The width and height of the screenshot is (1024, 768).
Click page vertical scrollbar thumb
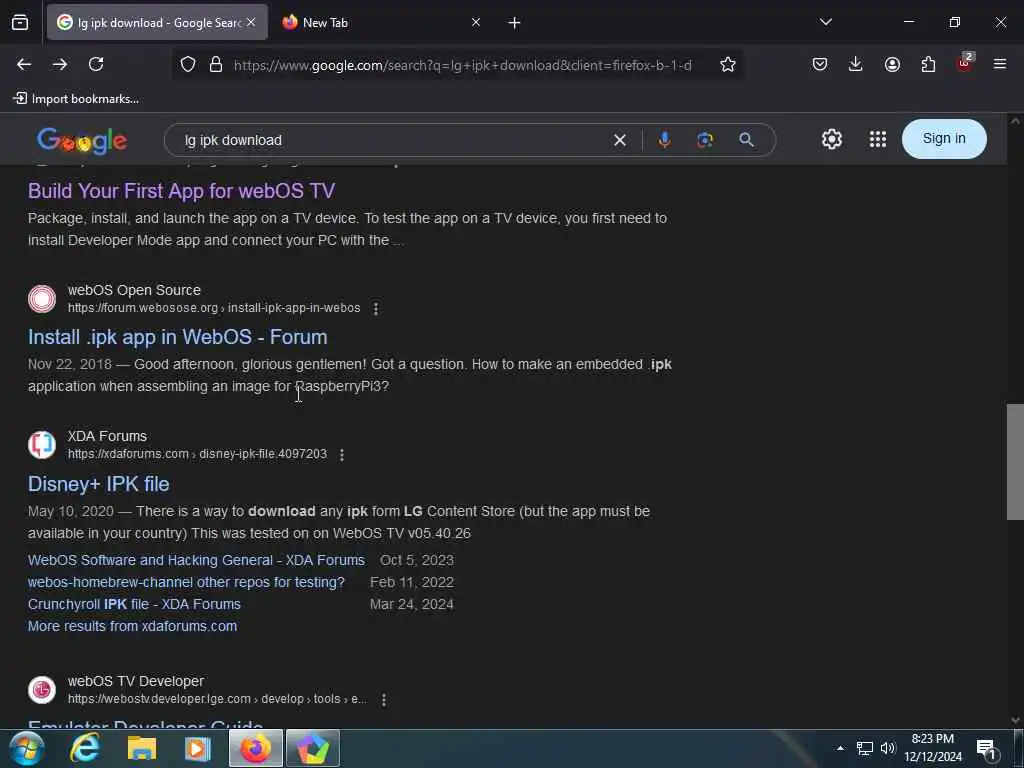(1015, 462)
